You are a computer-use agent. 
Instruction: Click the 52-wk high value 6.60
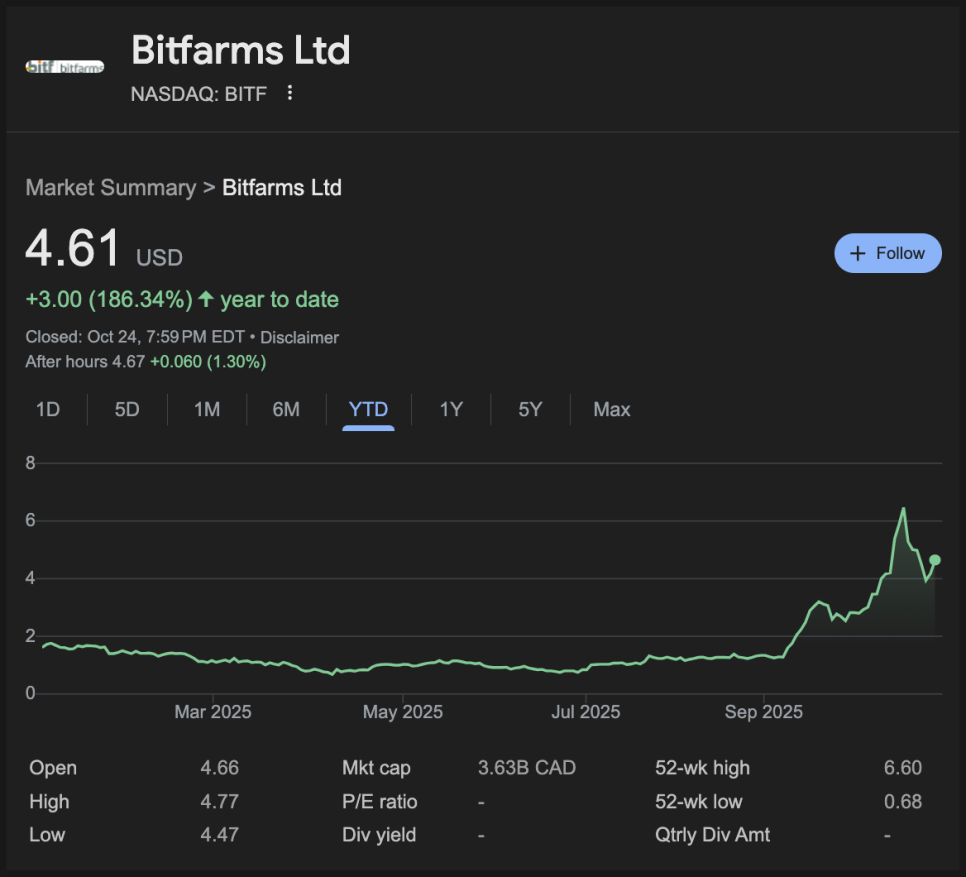[x=903, y=768]
